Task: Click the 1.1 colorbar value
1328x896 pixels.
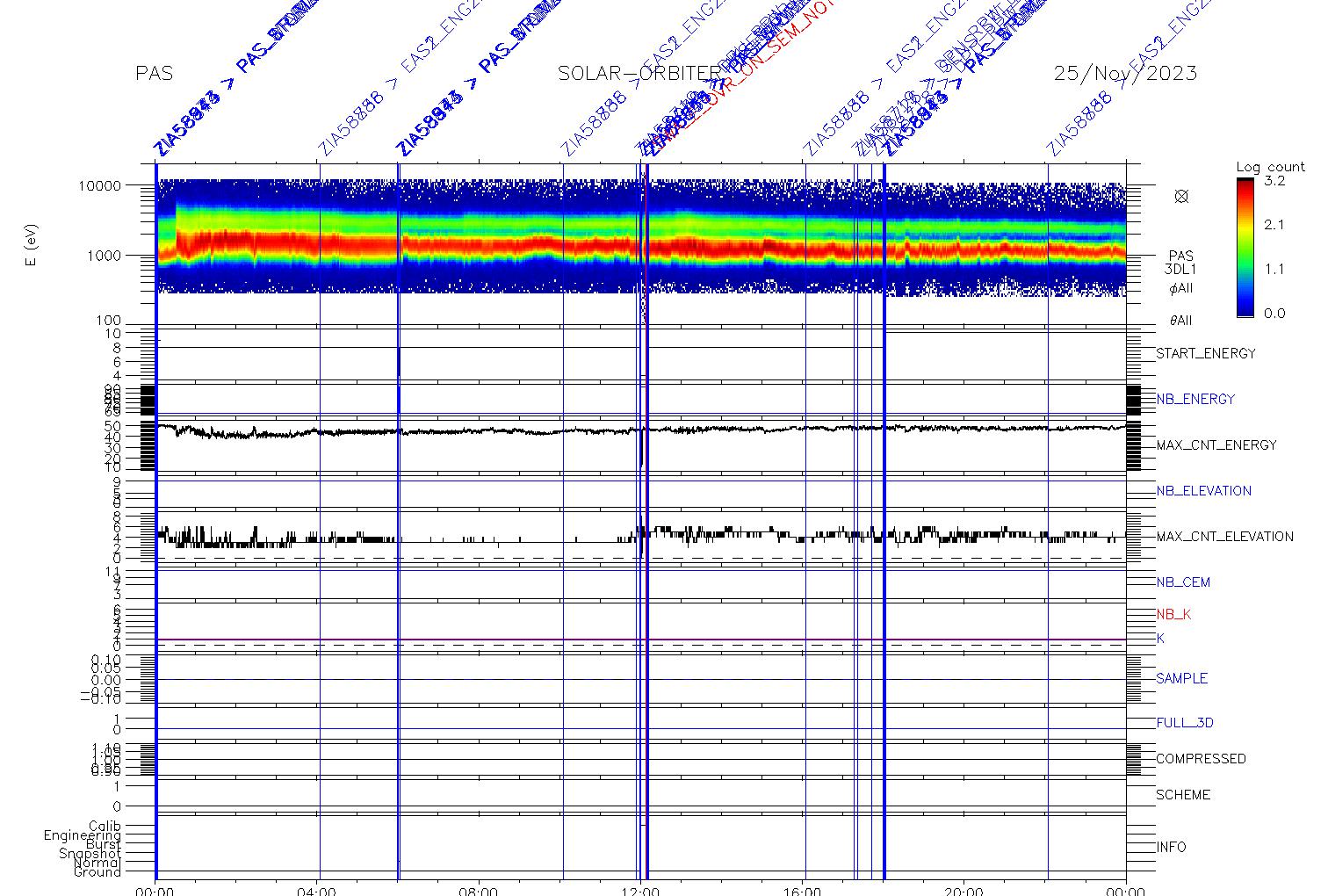Action: [1274, 270]
